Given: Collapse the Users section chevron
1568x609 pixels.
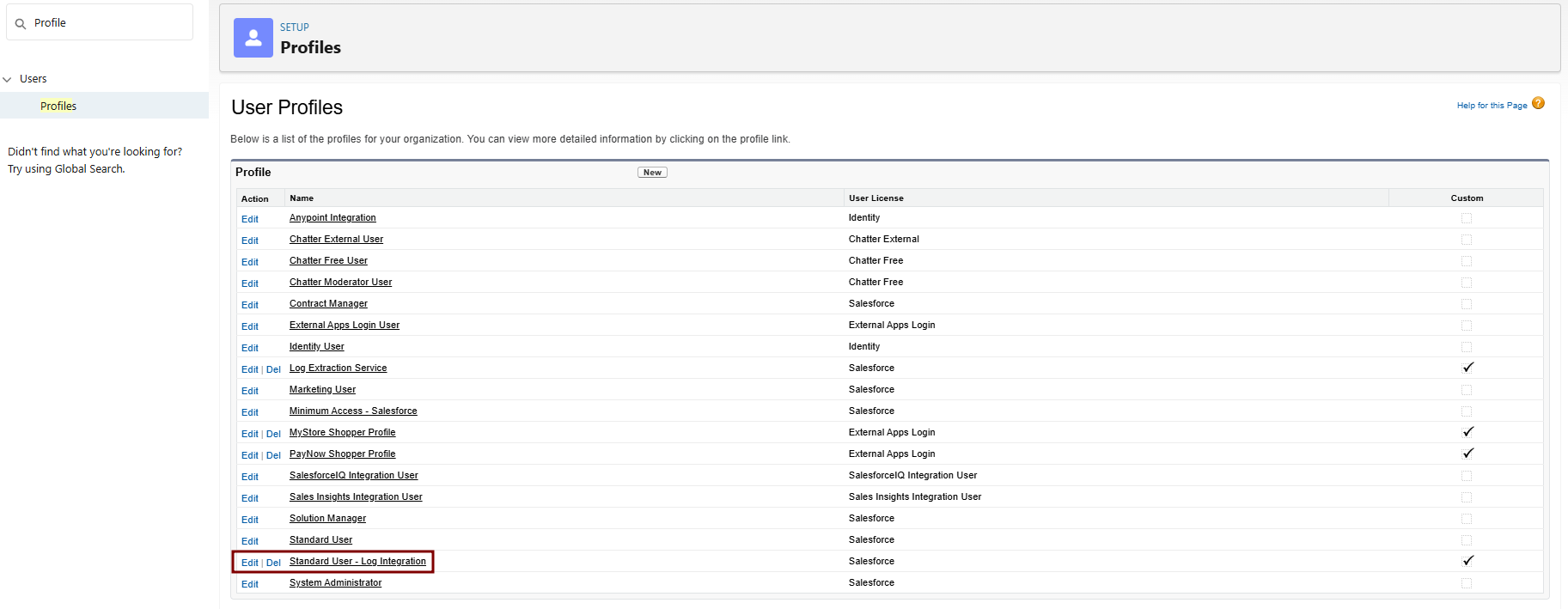Looking at the screenshot, I should click(8, 79).
